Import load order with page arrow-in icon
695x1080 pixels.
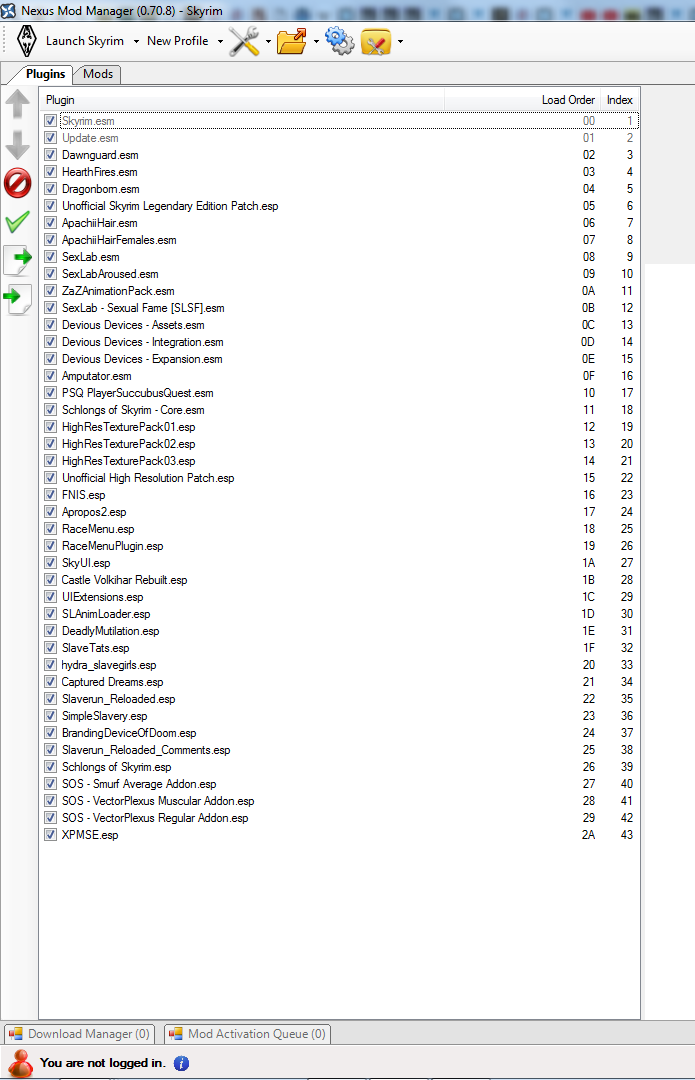click(17, 299)
